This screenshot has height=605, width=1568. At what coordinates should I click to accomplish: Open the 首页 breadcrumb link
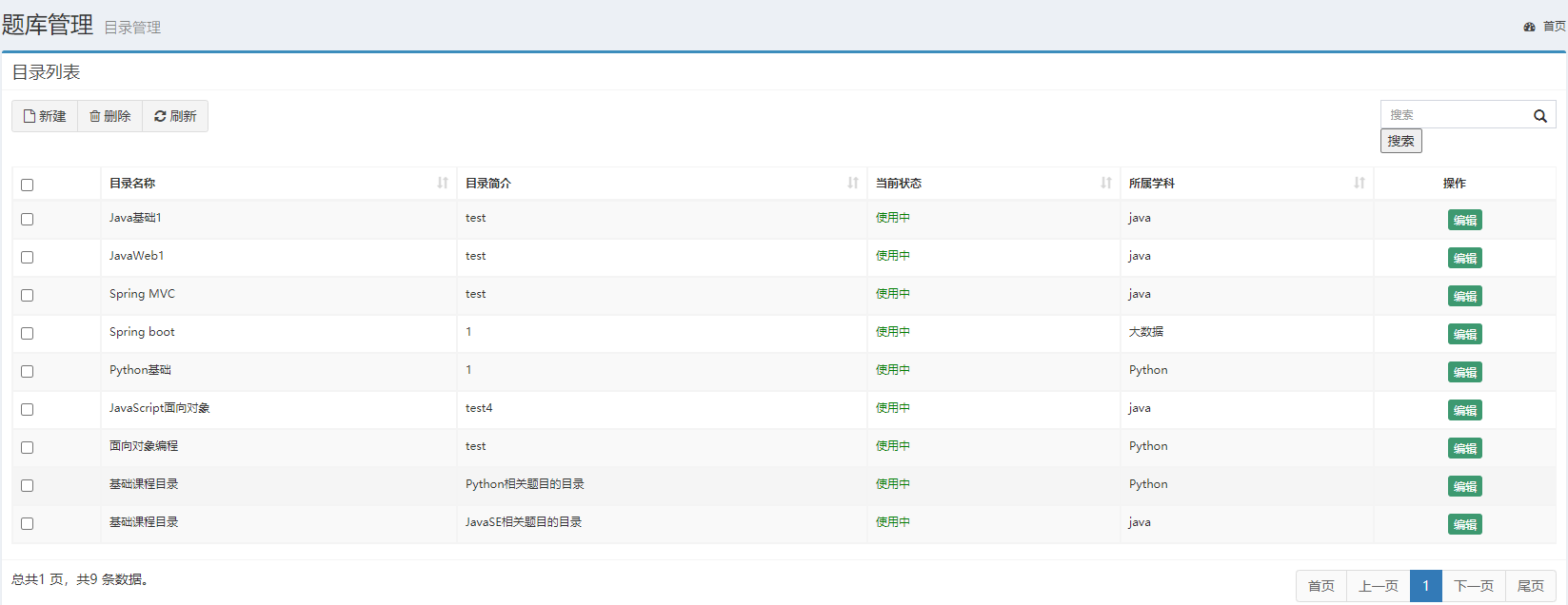tap(1554, 27)
